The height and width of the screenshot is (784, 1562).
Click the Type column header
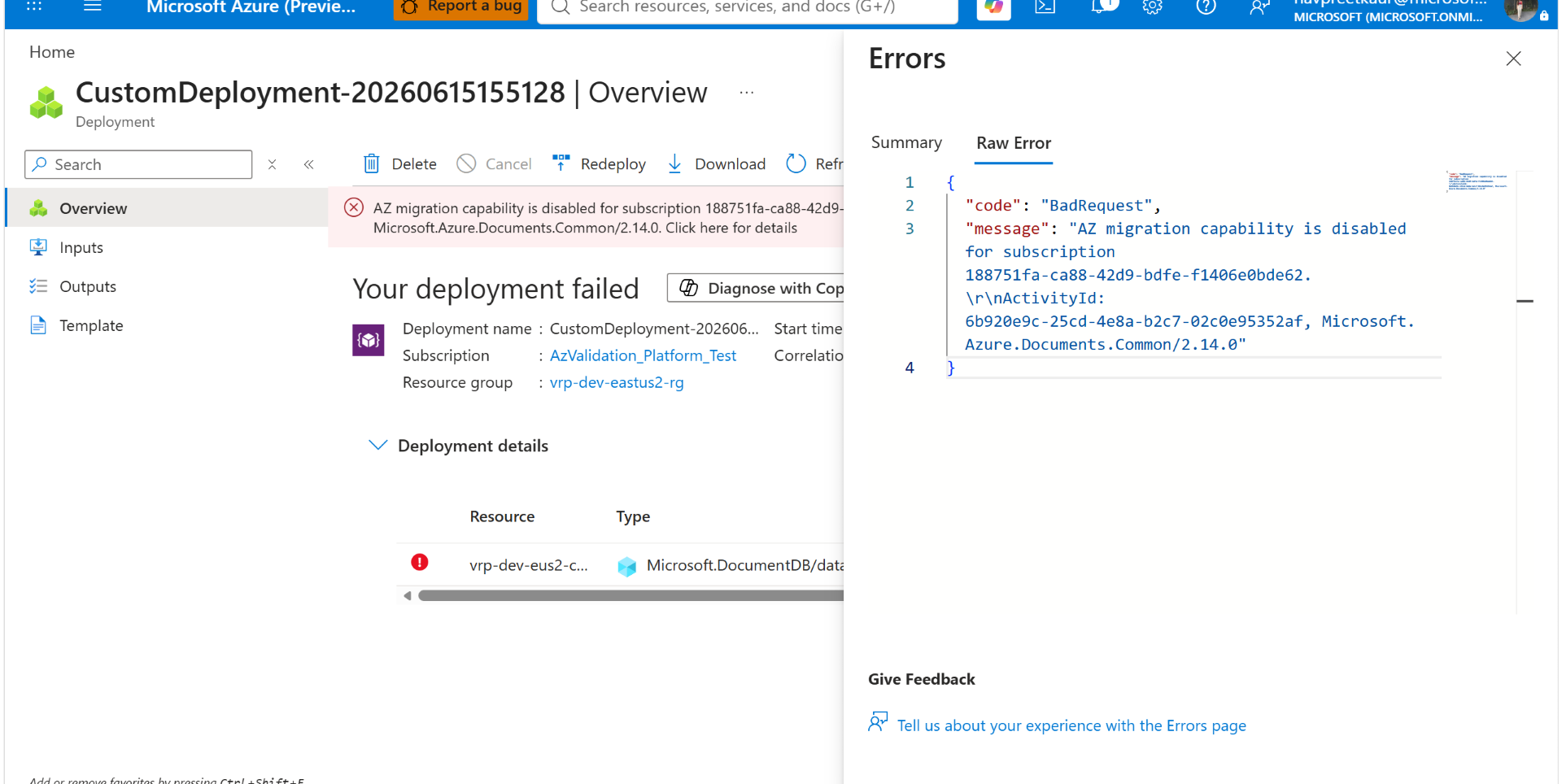point(633,516)
